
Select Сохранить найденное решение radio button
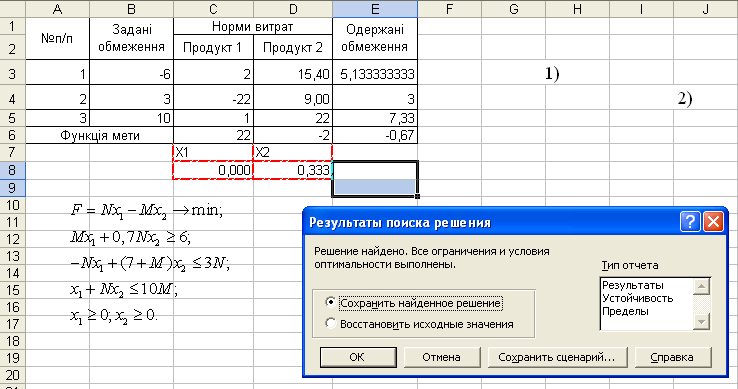331,302
